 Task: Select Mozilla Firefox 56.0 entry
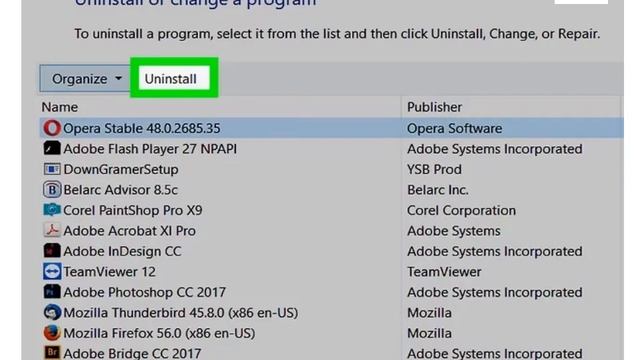(159, 333)
